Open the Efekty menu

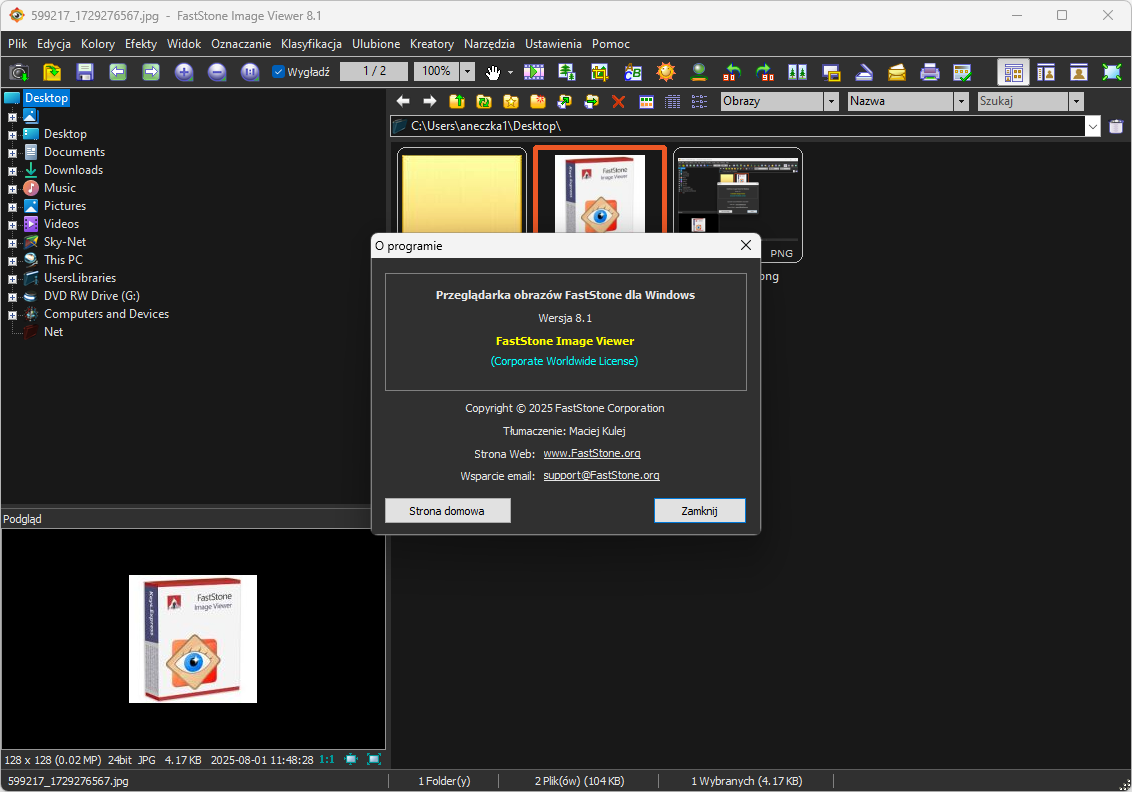coord(141,44)
